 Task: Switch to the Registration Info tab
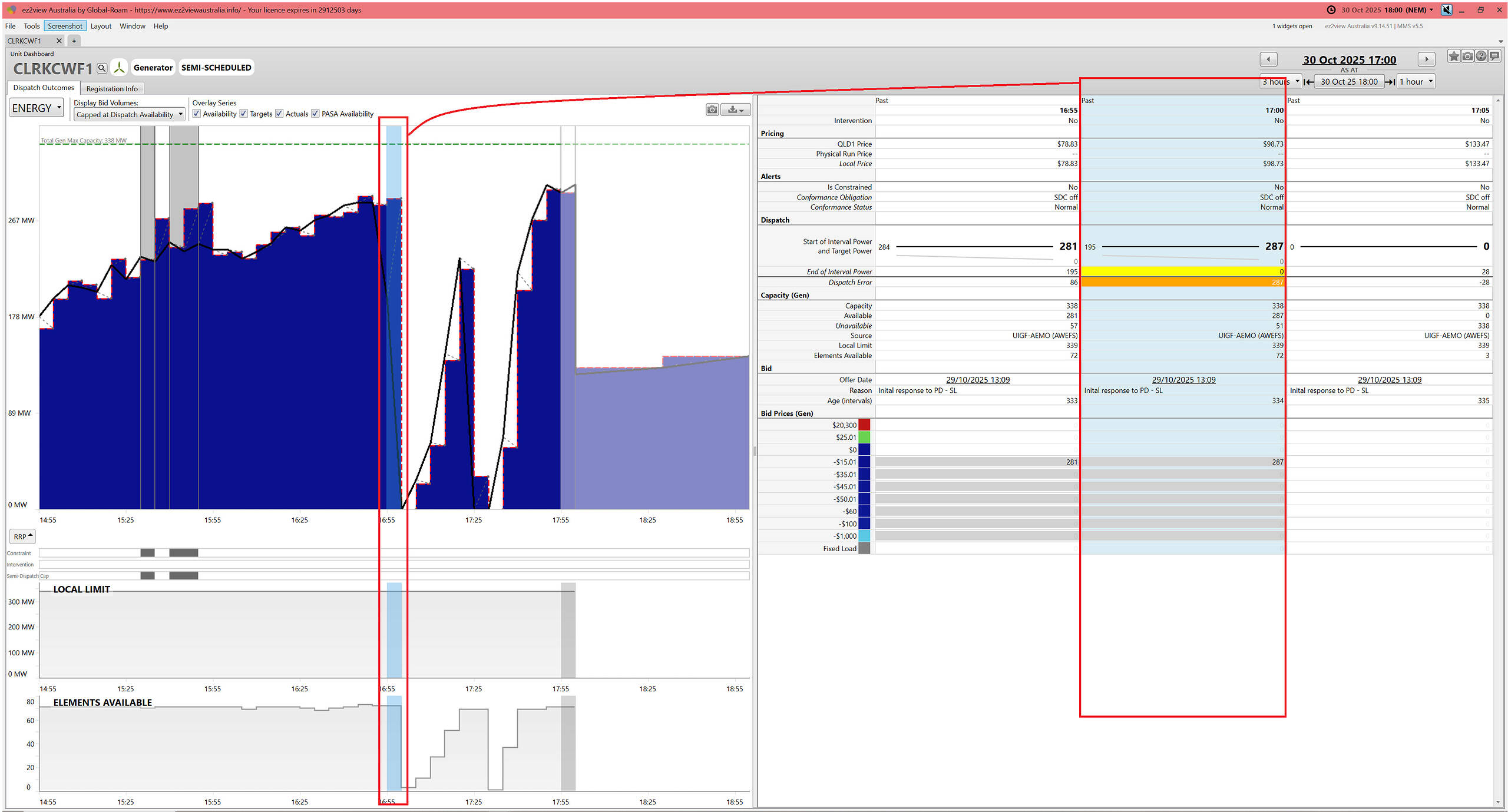coord(112,89)
